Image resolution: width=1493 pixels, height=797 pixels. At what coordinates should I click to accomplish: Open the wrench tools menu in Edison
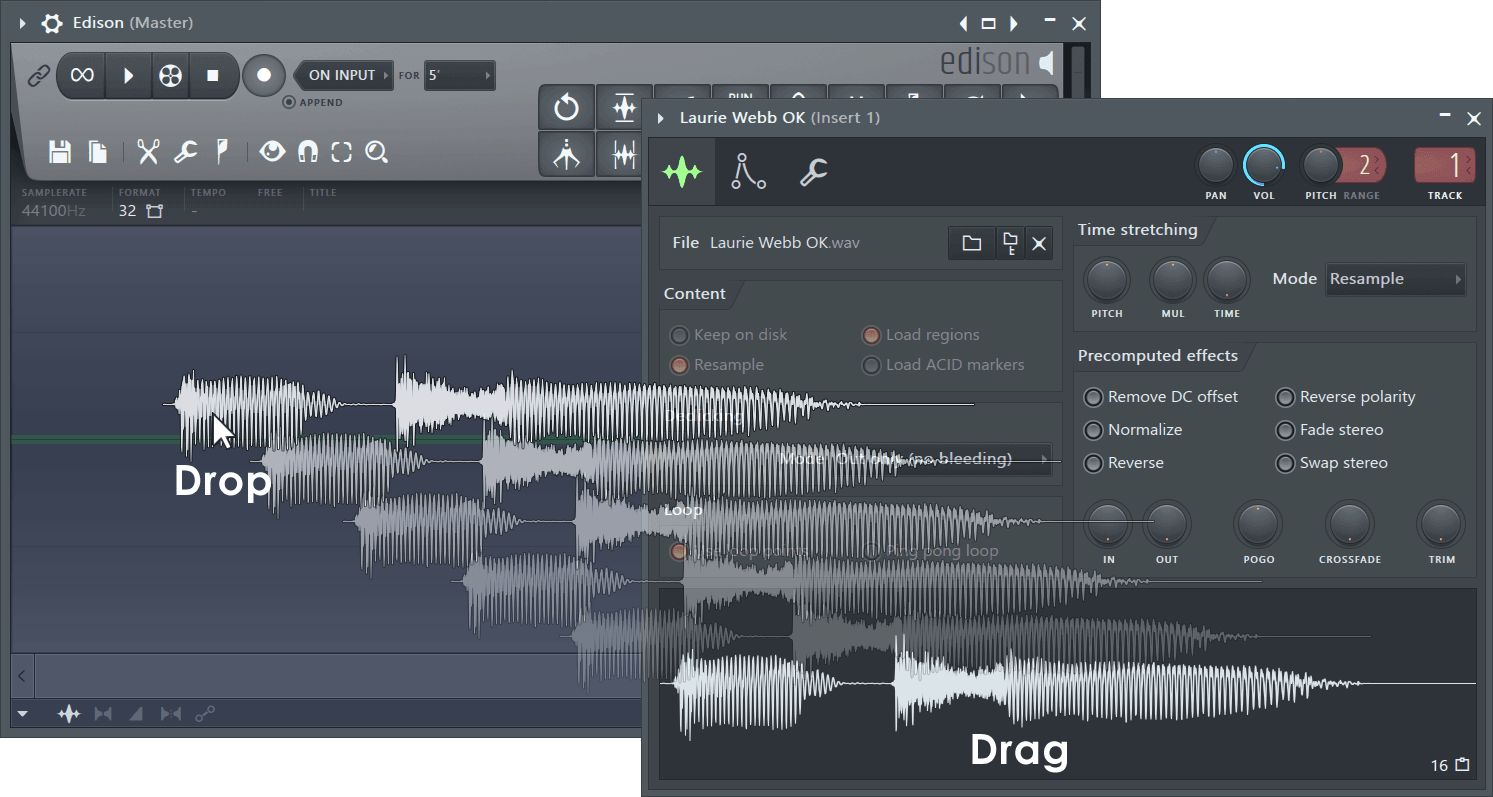tap(185, 152)
